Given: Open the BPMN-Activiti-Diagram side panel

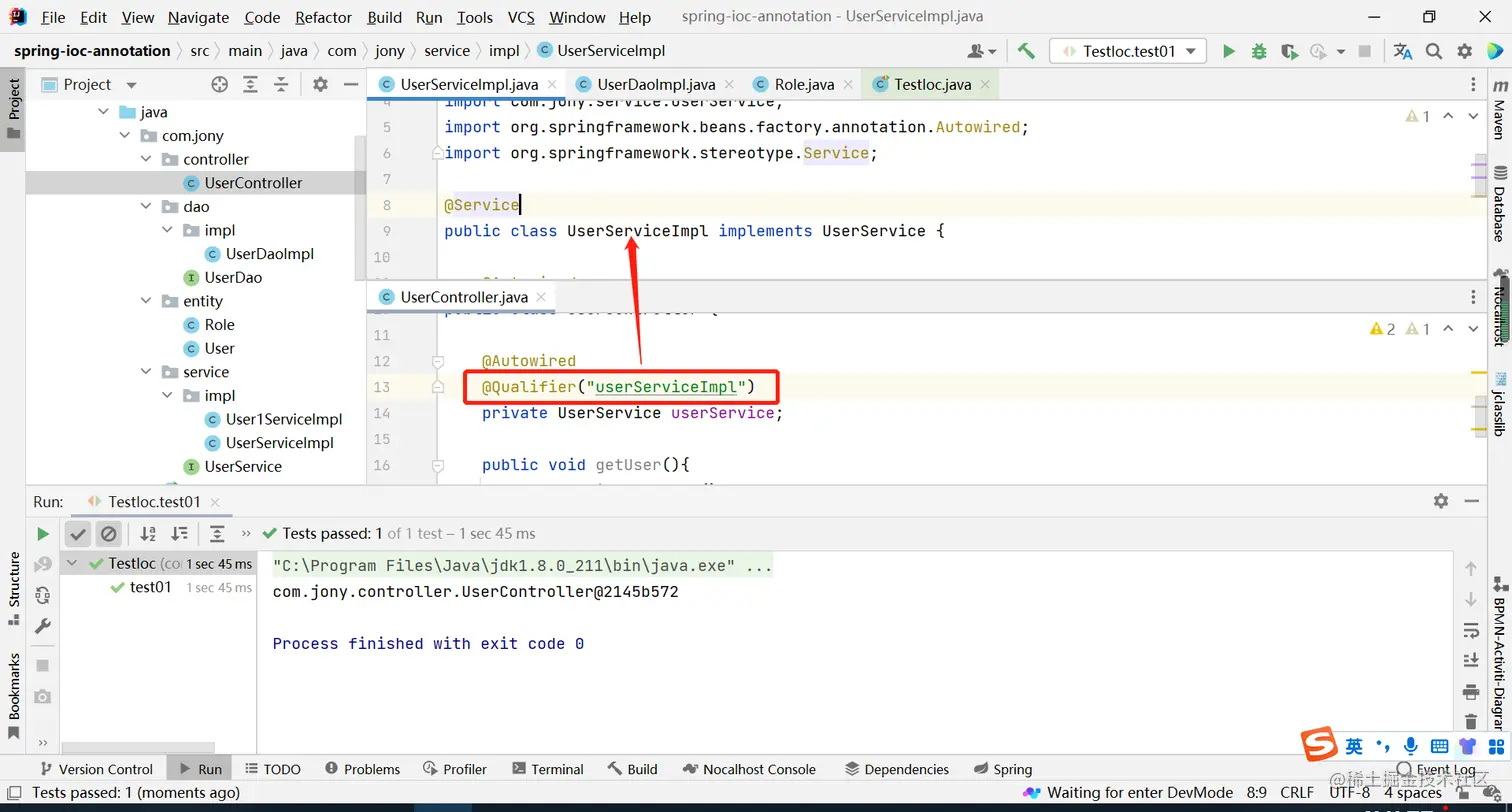Looking at the screenshot, I should pyautogui.click(x=1499, y=655).
